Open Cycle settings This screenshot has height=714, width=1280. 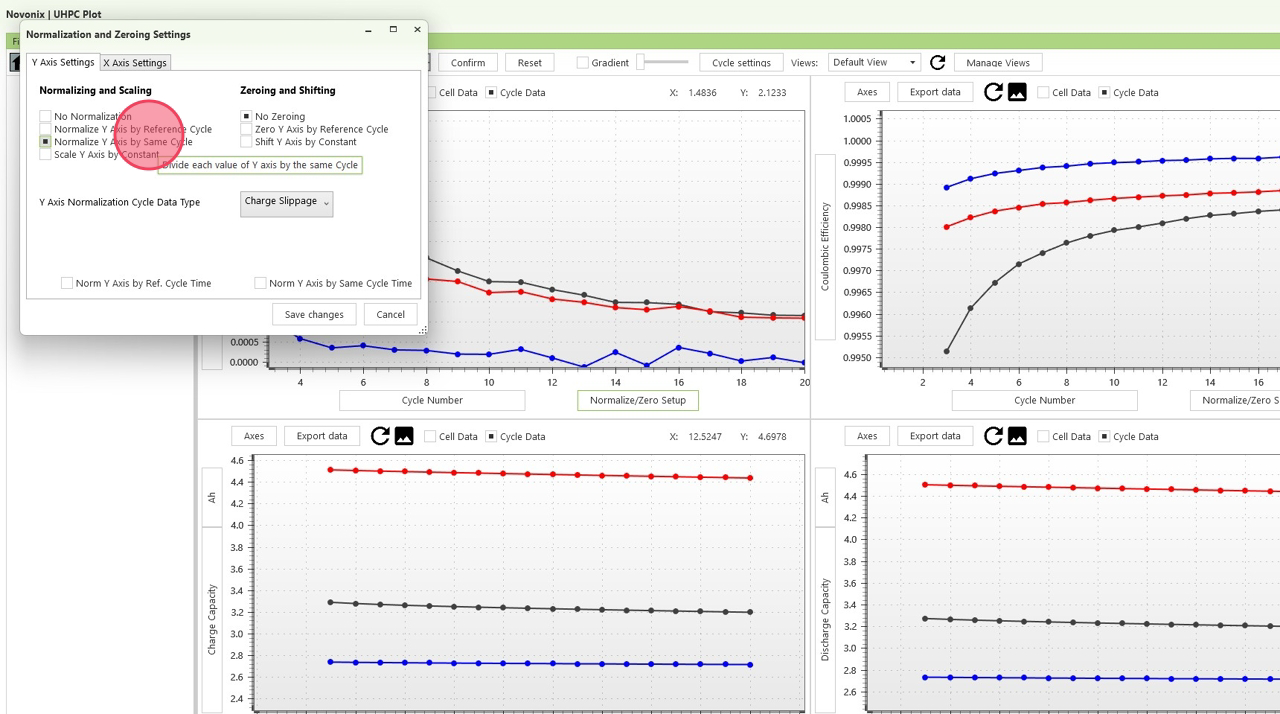[x=741, y=62]
